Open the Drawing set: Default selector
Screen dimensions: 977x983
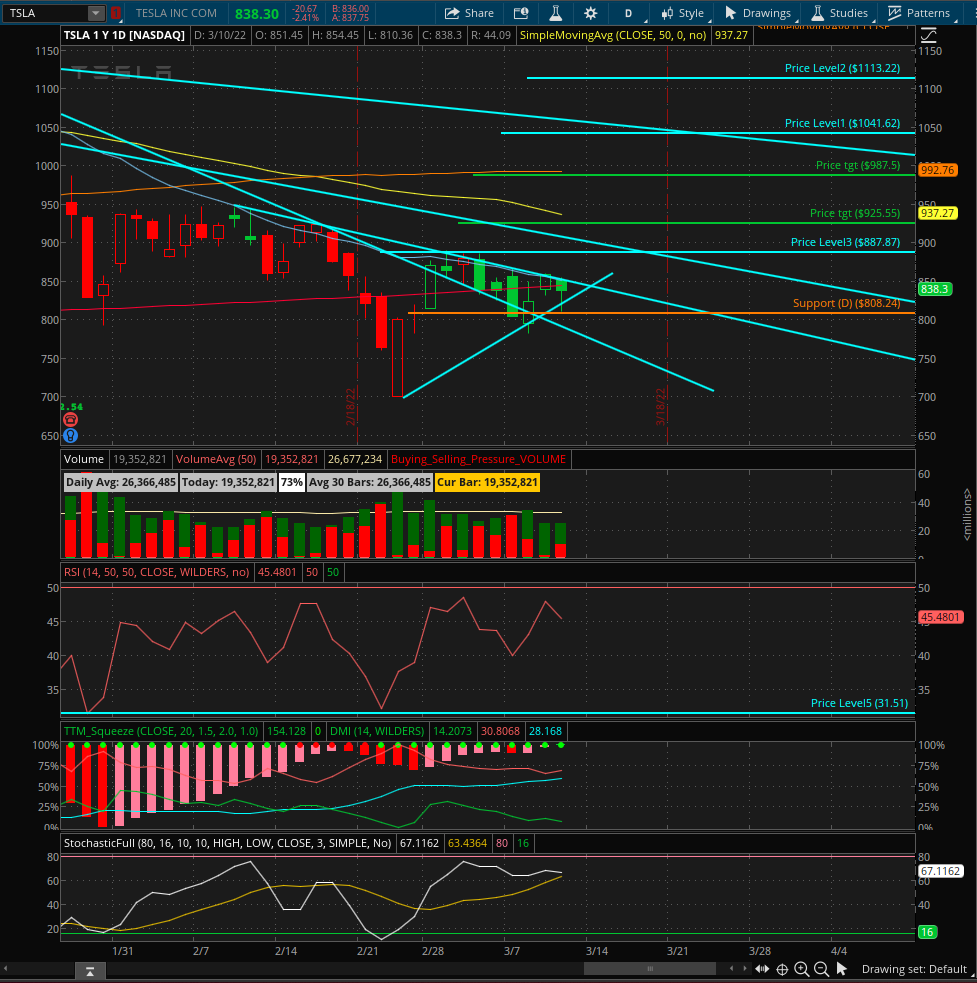pos(914,969)
